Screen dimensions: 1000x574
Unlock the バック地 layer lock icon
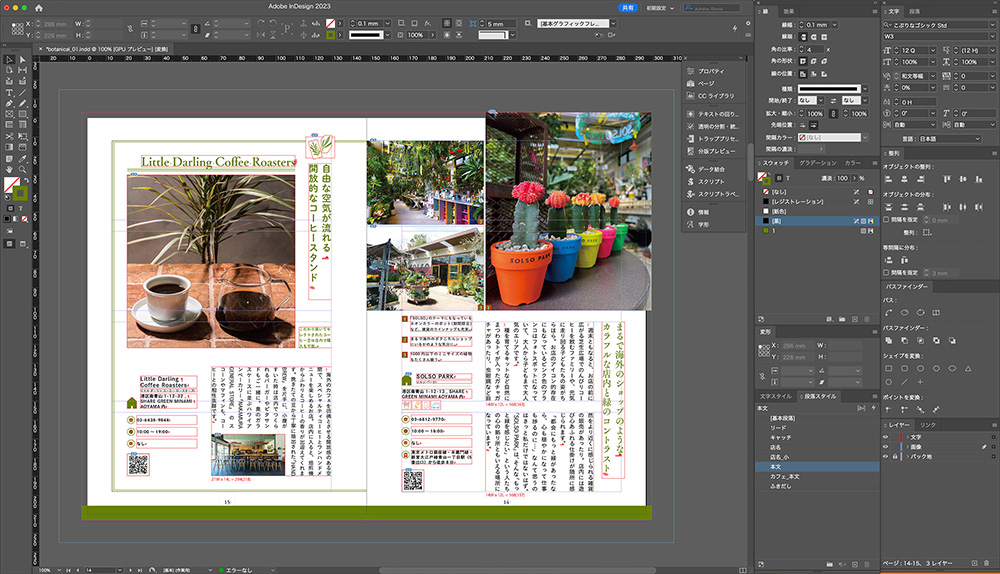coord(894,456)
